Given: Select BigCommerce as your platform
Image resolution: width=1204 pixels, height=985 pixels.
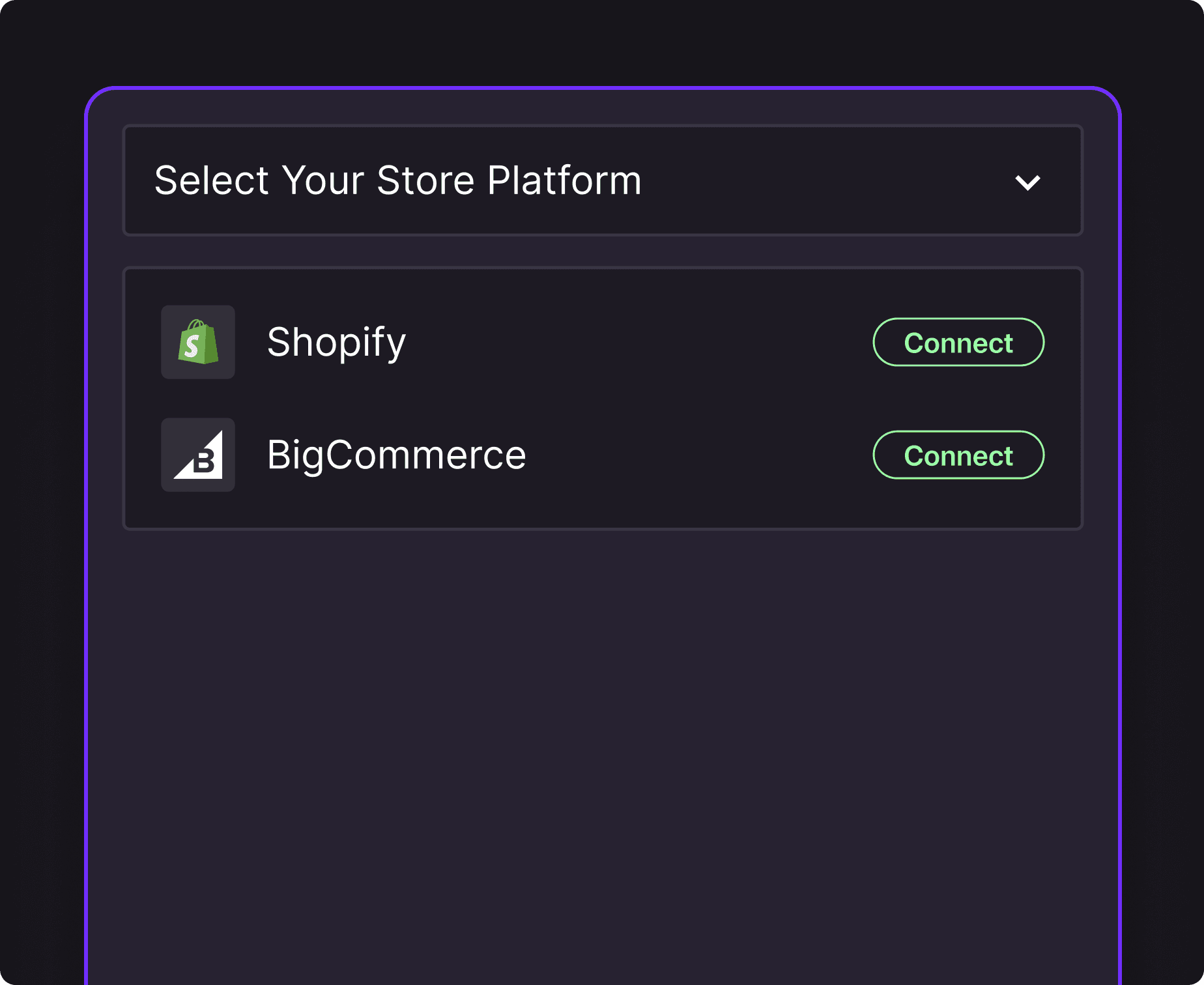Looking at the screenshot, I should click(x=396, y=455).
